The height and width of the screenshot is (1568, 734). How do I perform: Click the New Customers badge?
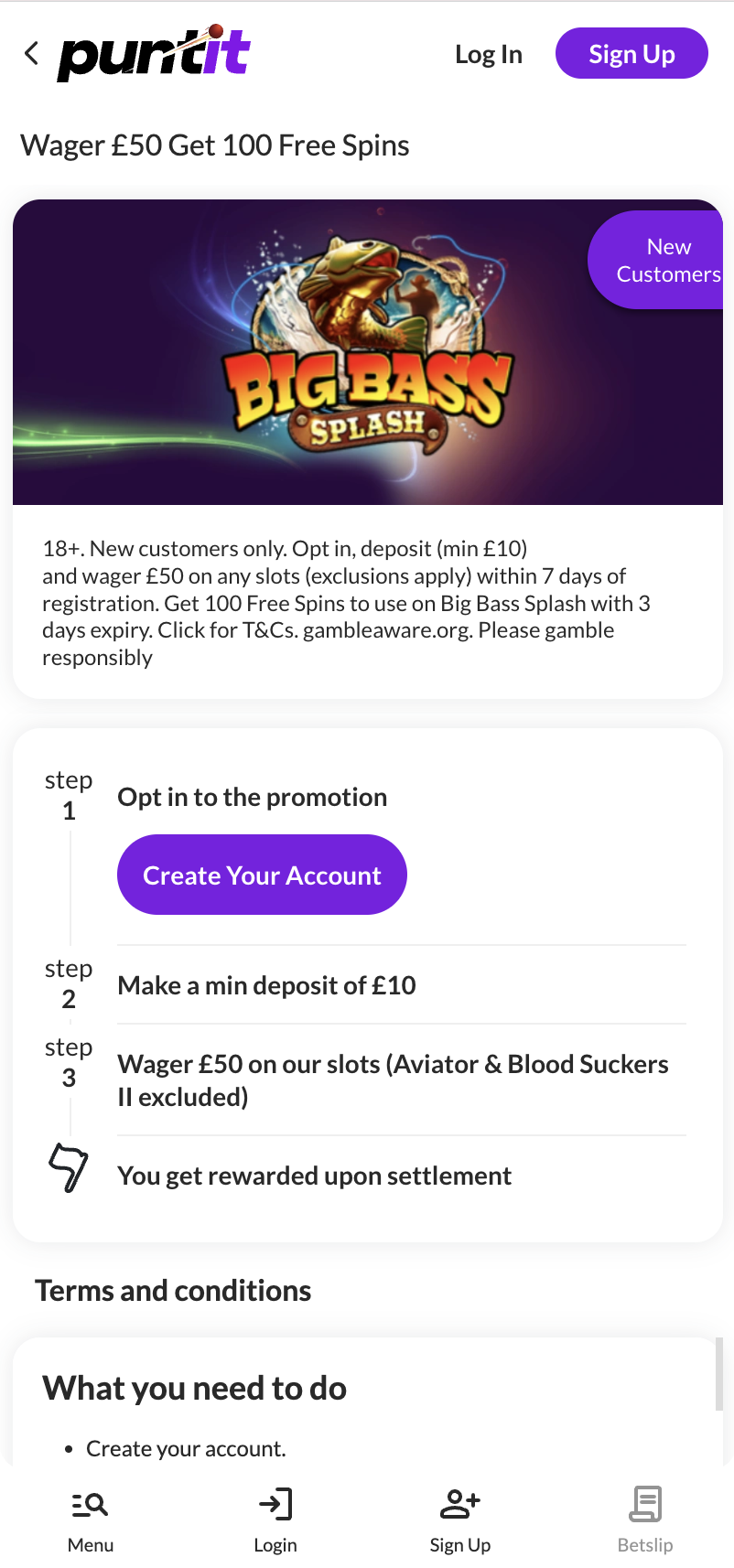[x=669, y=260]
